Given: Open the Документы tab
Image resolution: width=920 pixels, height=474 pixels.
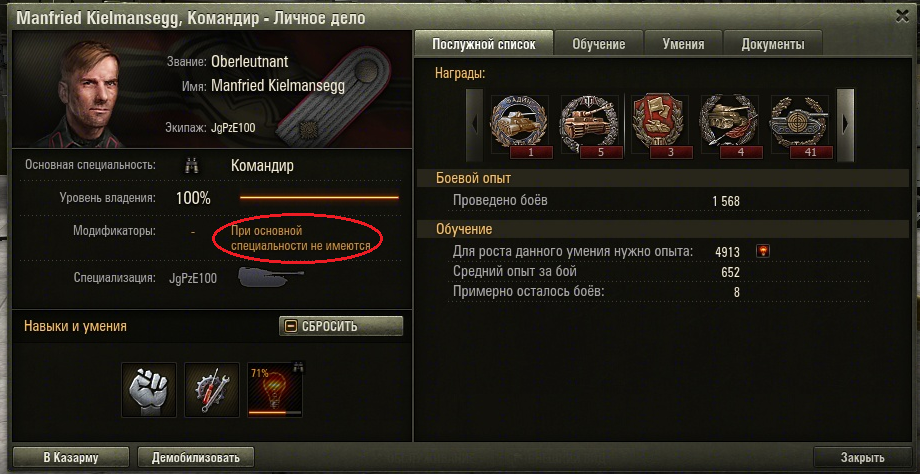Looking at the screenshot, I should (x=773, y=44).
